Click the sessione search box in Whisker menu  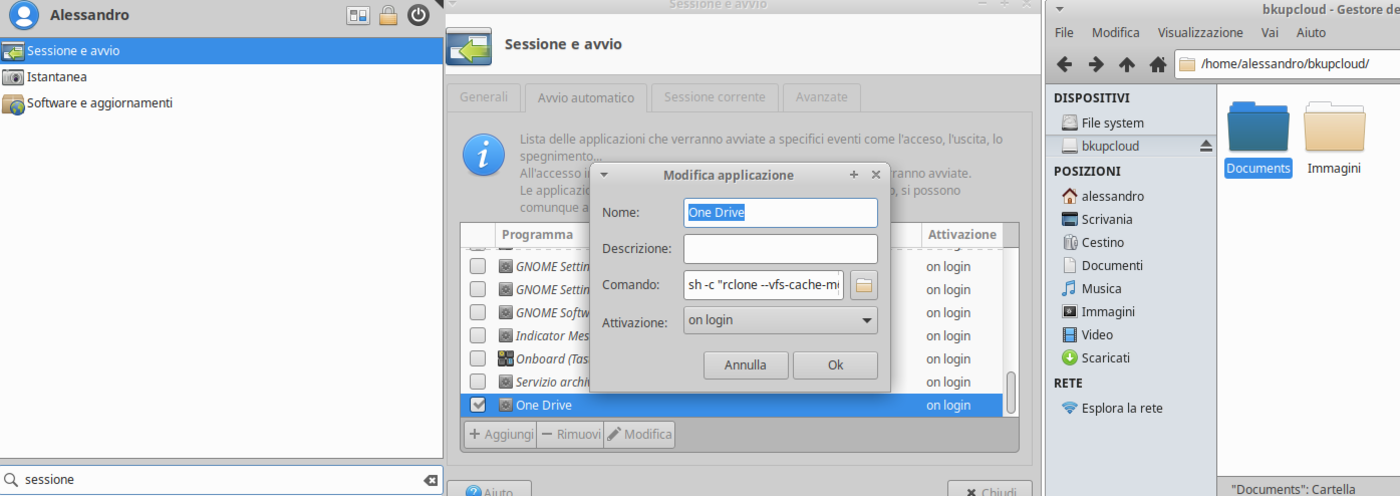221,480
